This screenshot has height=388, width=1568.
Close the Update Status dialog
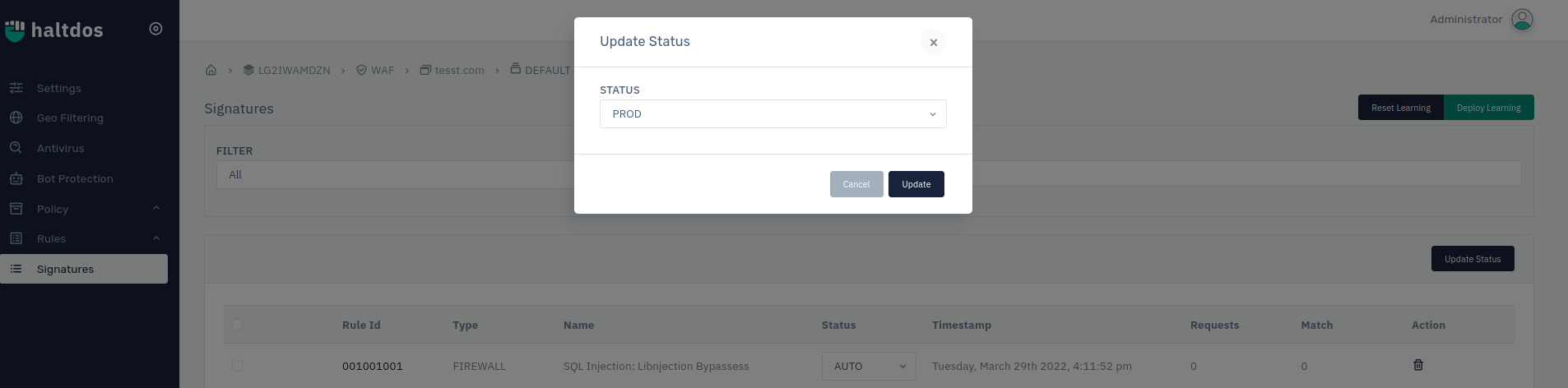tap(934, 42)
